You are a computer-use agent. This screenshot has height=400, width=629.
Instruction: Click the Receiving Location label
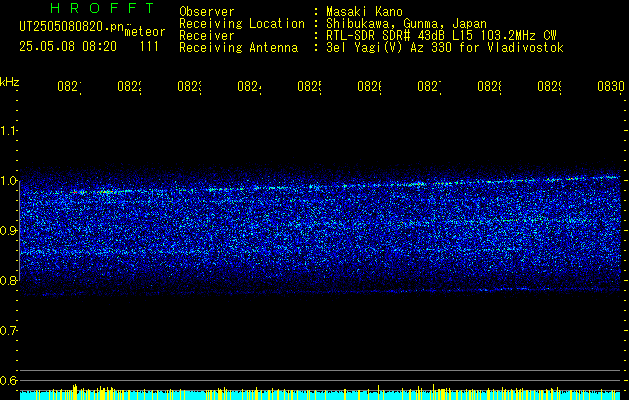click(242, 24)
